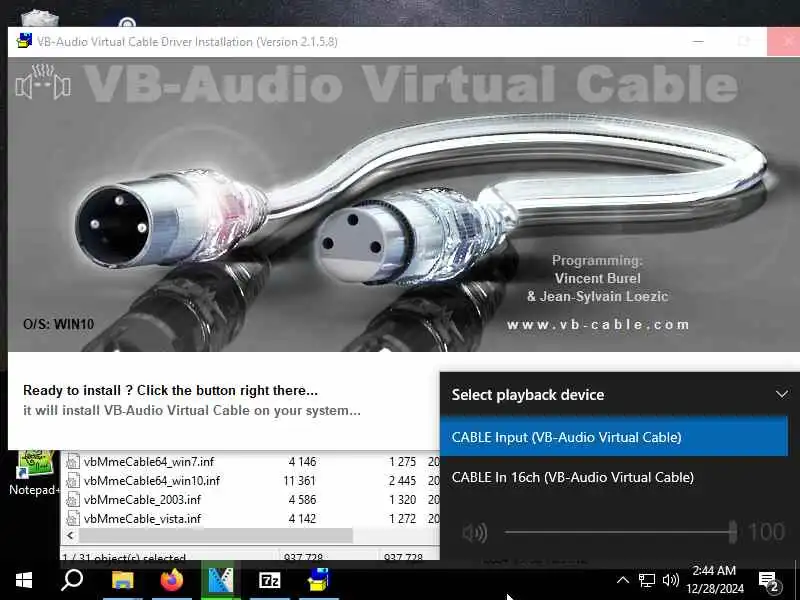Select CABLE Input (VB-Audio Virtual Cable) playback device
Screen dimensions: 800x600
614,437
